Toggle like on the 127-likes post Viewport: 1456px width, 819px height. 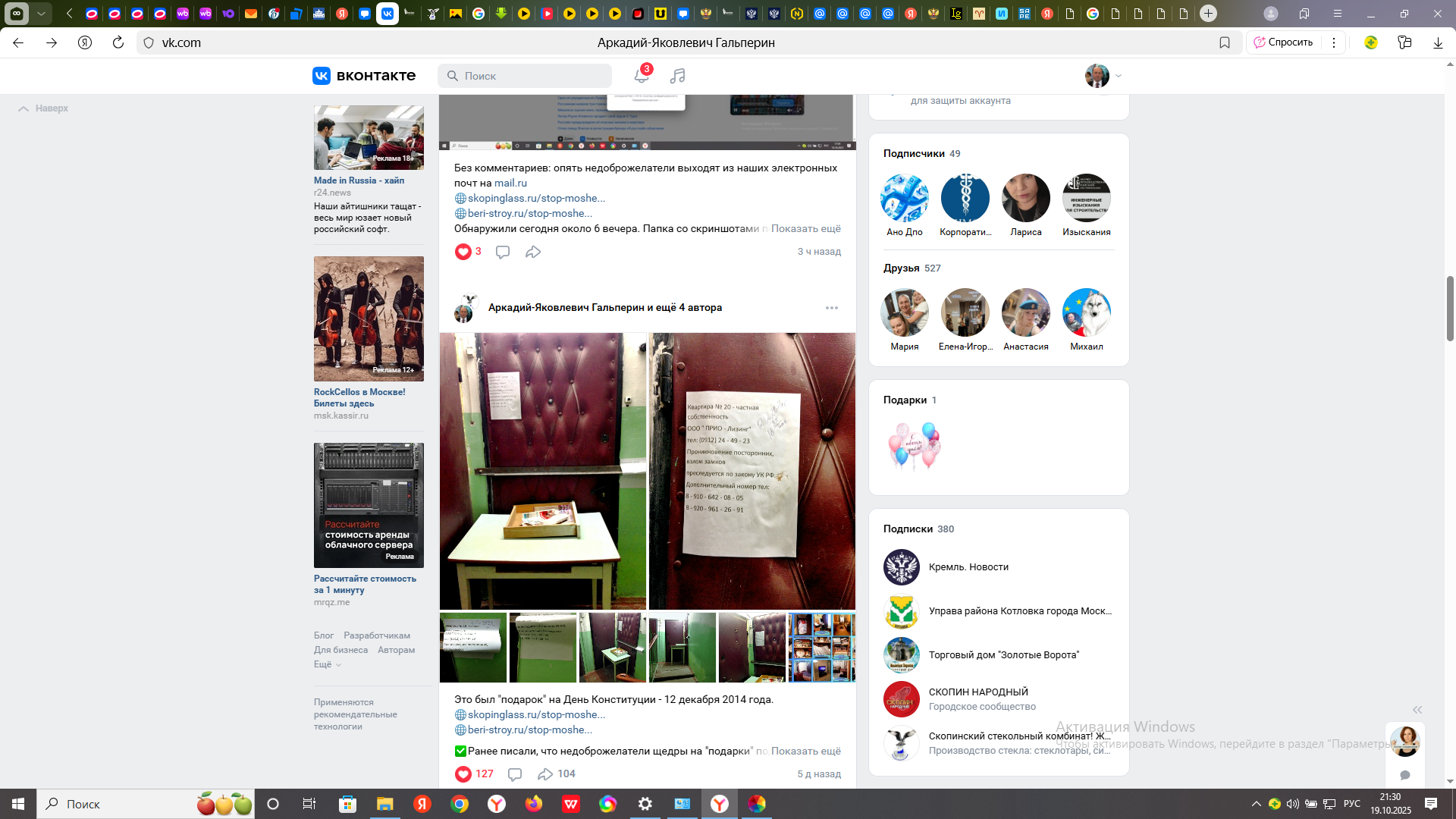pyautogui.click(x=463, y=774)
